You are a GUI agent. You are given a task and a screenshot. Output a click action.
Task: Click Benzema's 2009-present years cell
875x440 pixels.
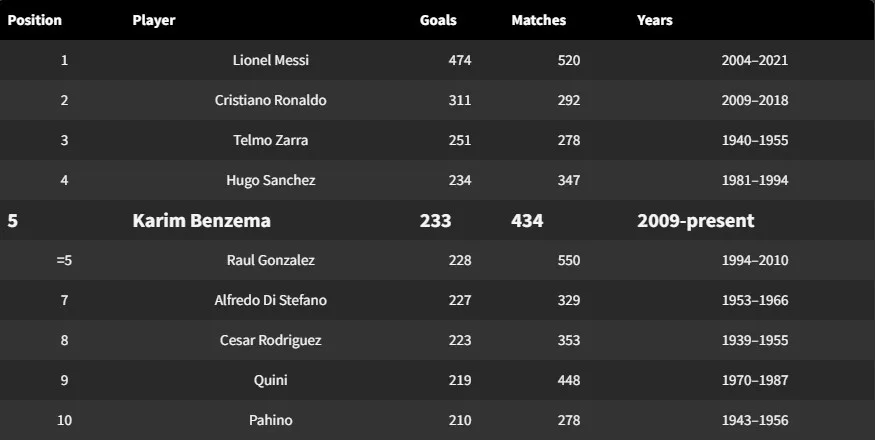[x=696, y=221]
